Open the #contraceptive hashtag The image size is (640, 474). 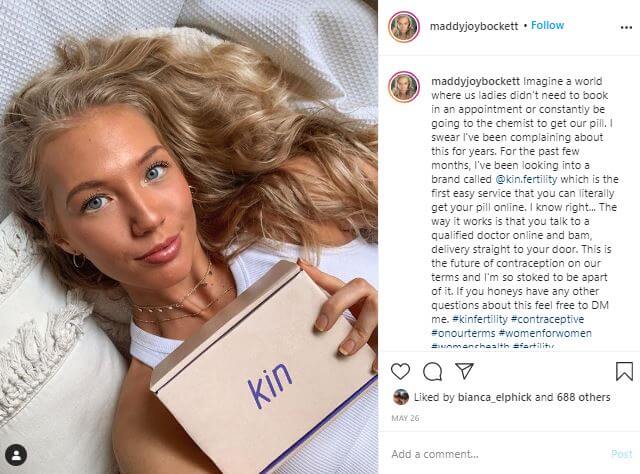point(547,319)
